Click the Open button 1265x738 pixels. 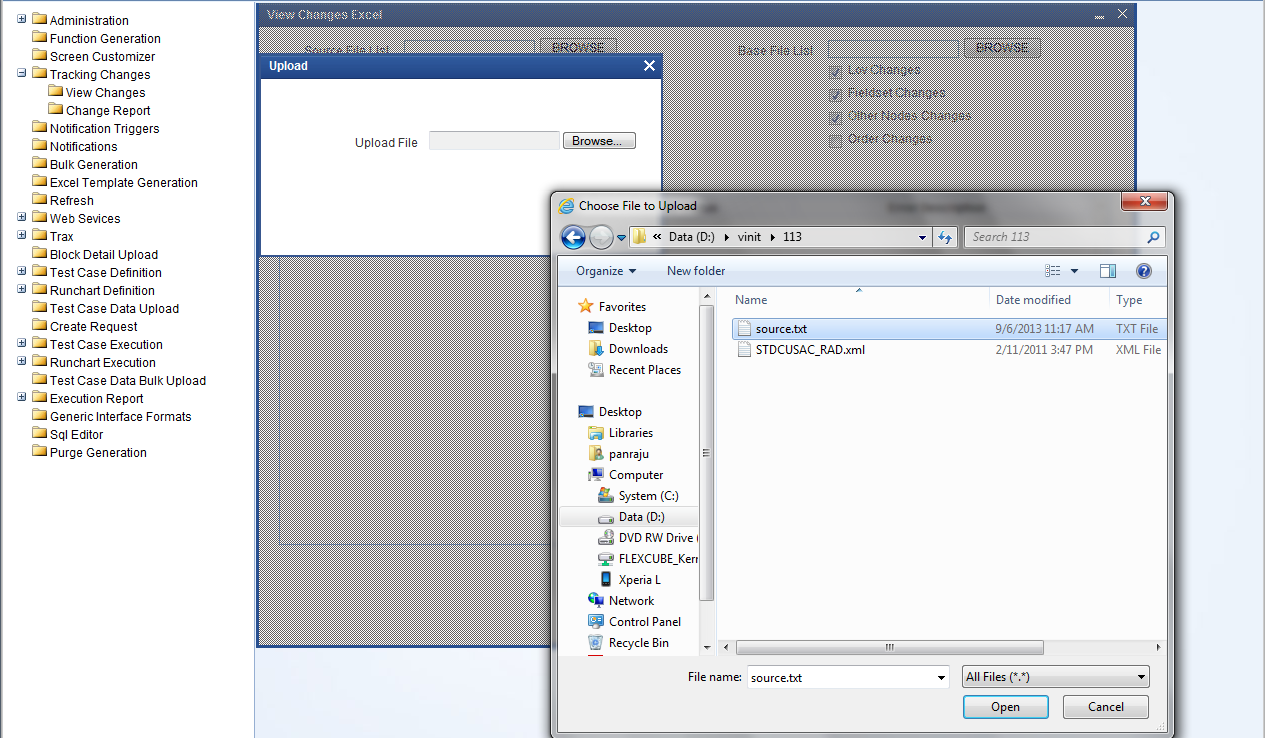1005,707
